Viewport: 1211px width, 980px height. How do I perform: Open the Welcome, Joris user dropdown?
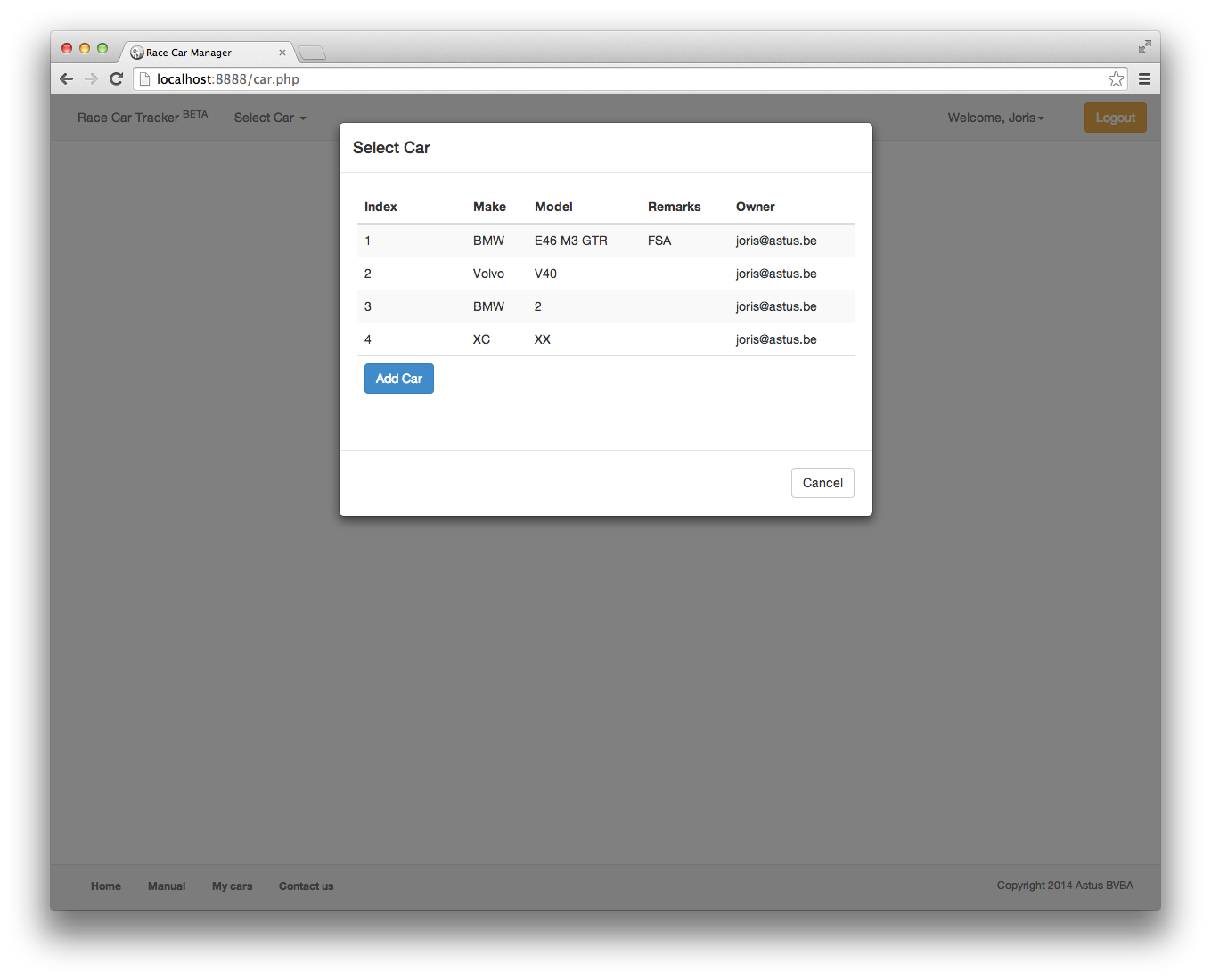pyautogui.click(x=995, y=118)
